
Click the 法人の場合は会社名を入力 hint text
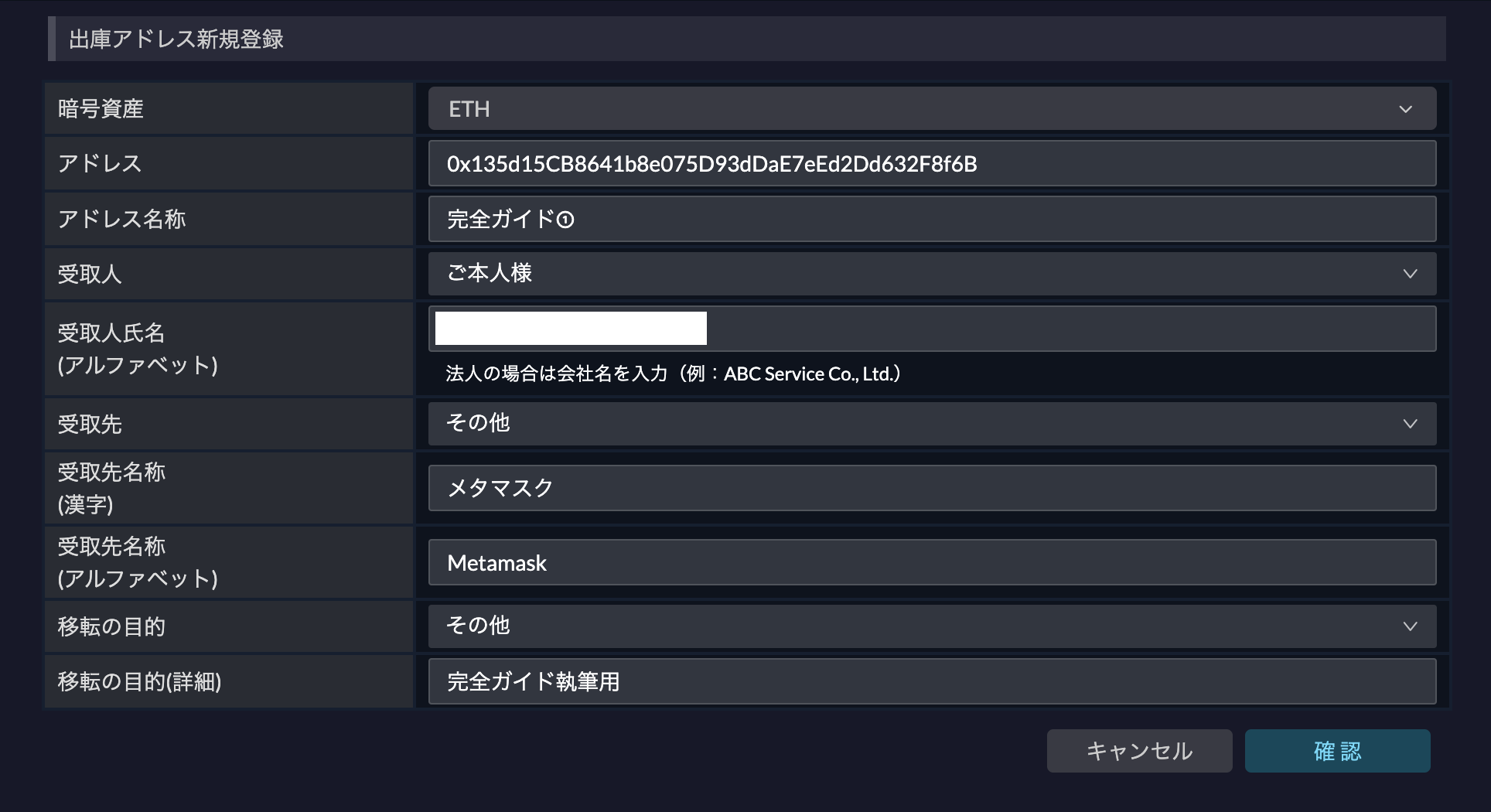[x=673, y=374]
